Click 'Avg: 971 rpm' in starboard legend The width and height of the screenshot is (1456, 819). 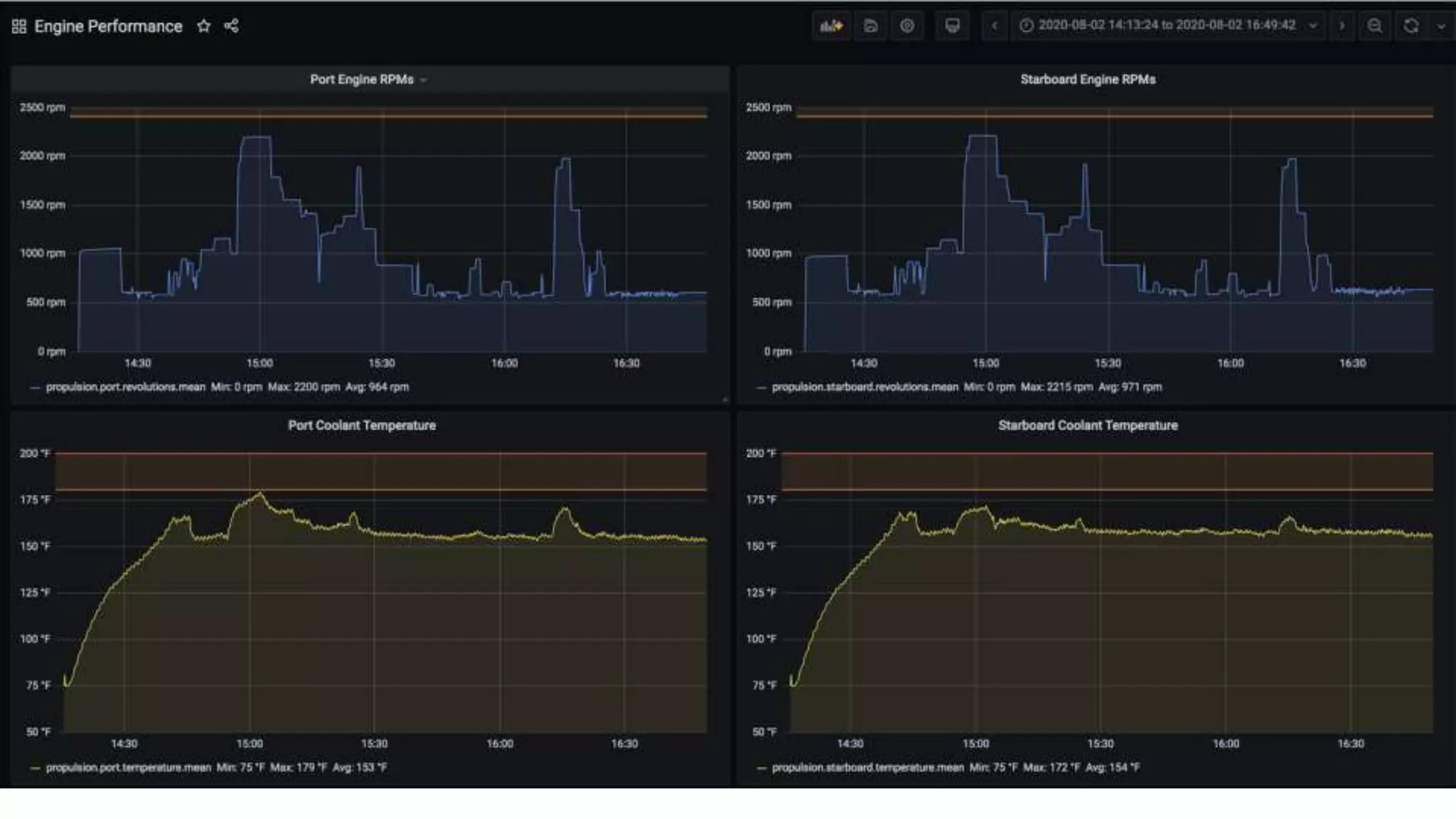tap(1130, 387)
